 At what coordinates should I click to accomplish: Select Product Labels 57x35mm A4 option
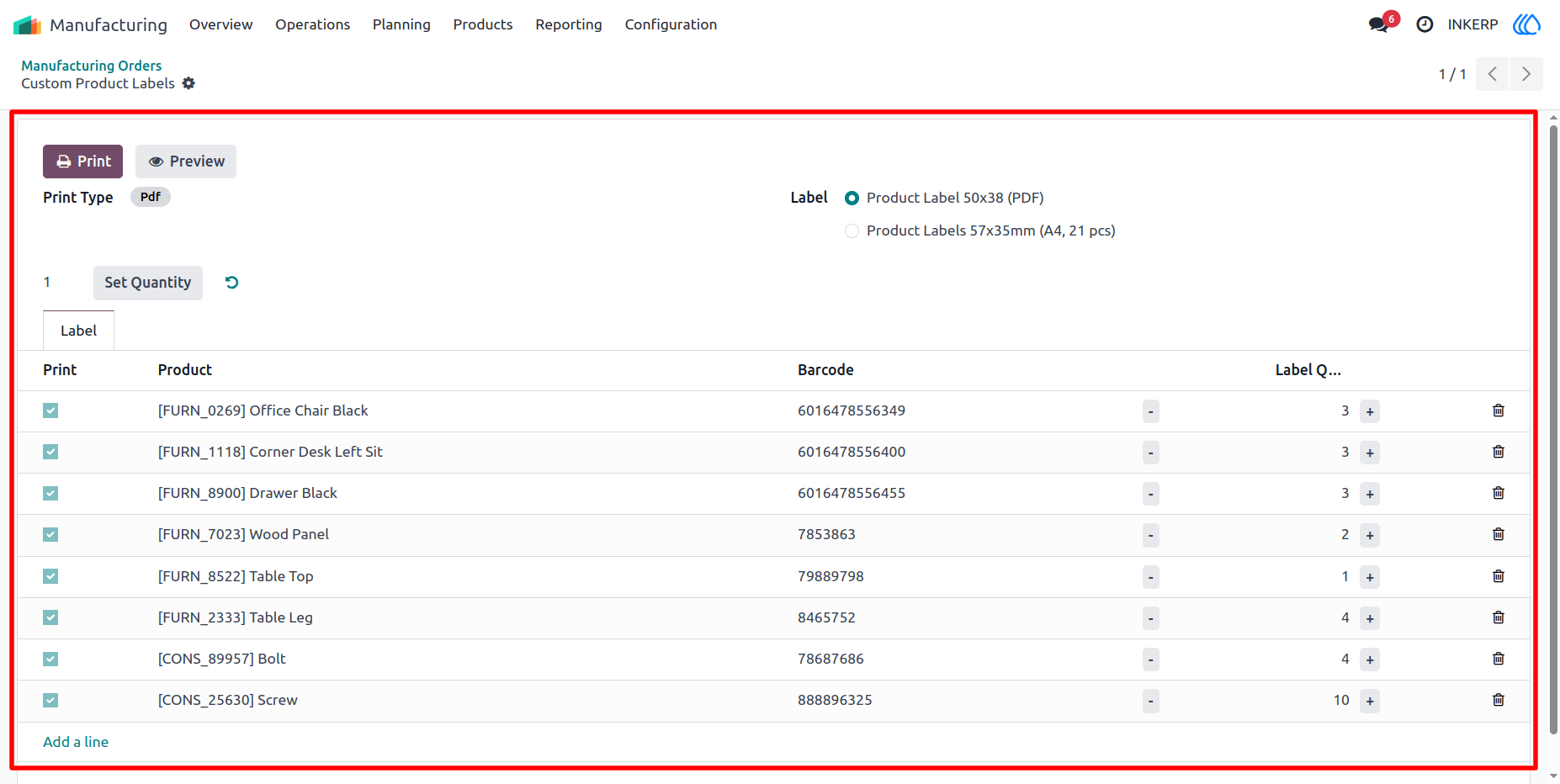click(852, 231)
